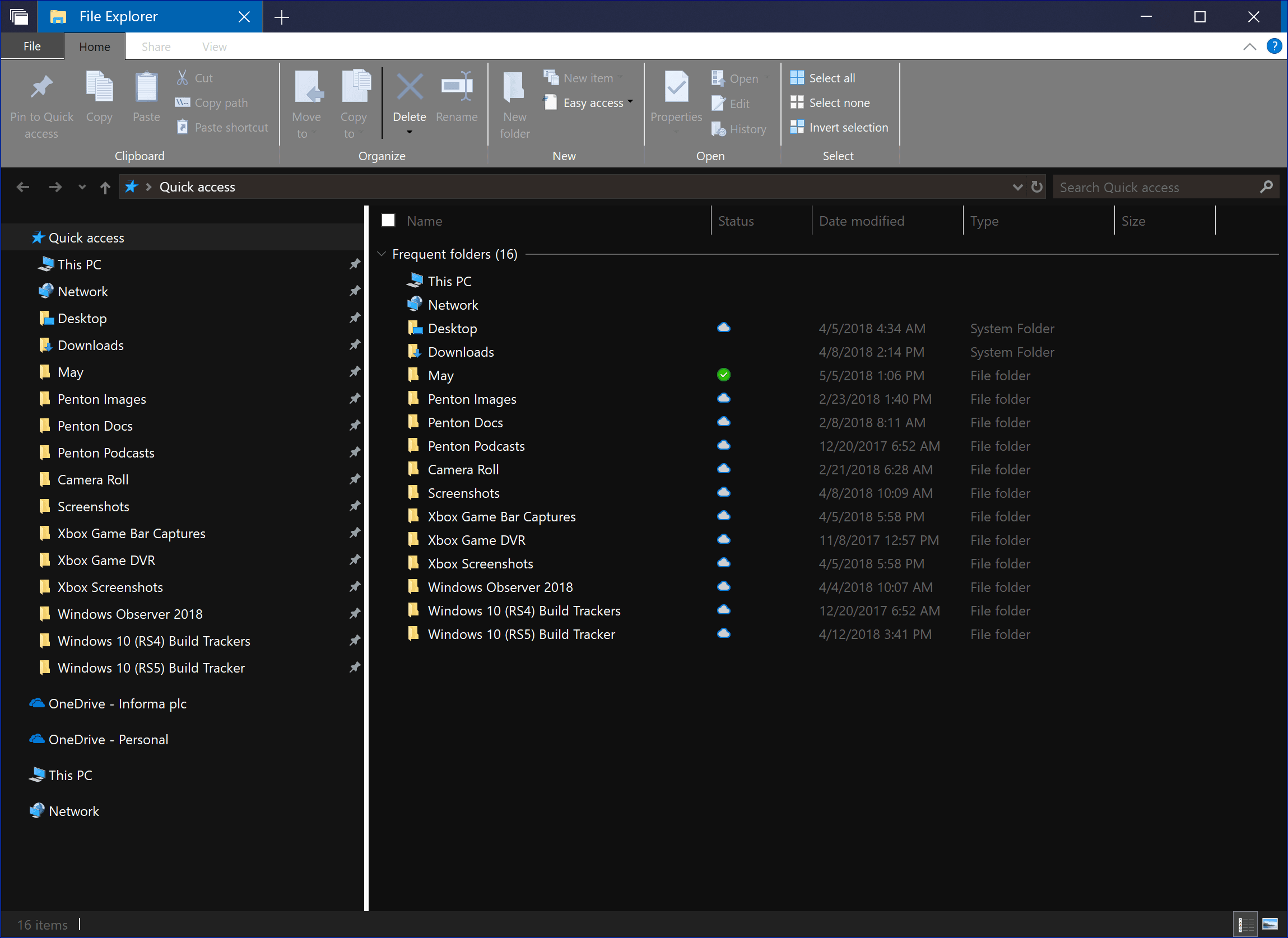This screenshot has height=938, width=1288.
Task: Open the help question mark icon
Action: pyautogui.click(x=1274, y=46)
